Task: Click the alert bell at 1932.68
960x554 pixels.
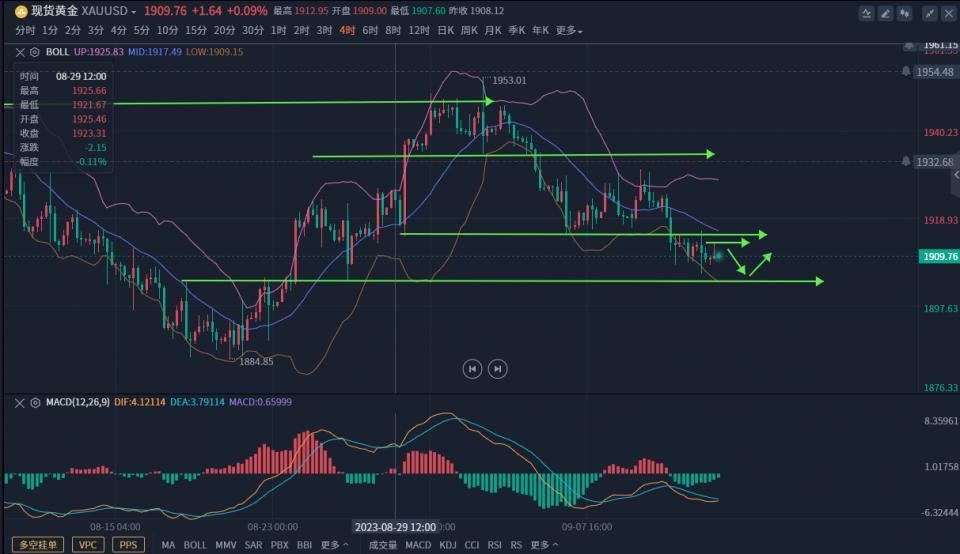Action: pos(906,162)
